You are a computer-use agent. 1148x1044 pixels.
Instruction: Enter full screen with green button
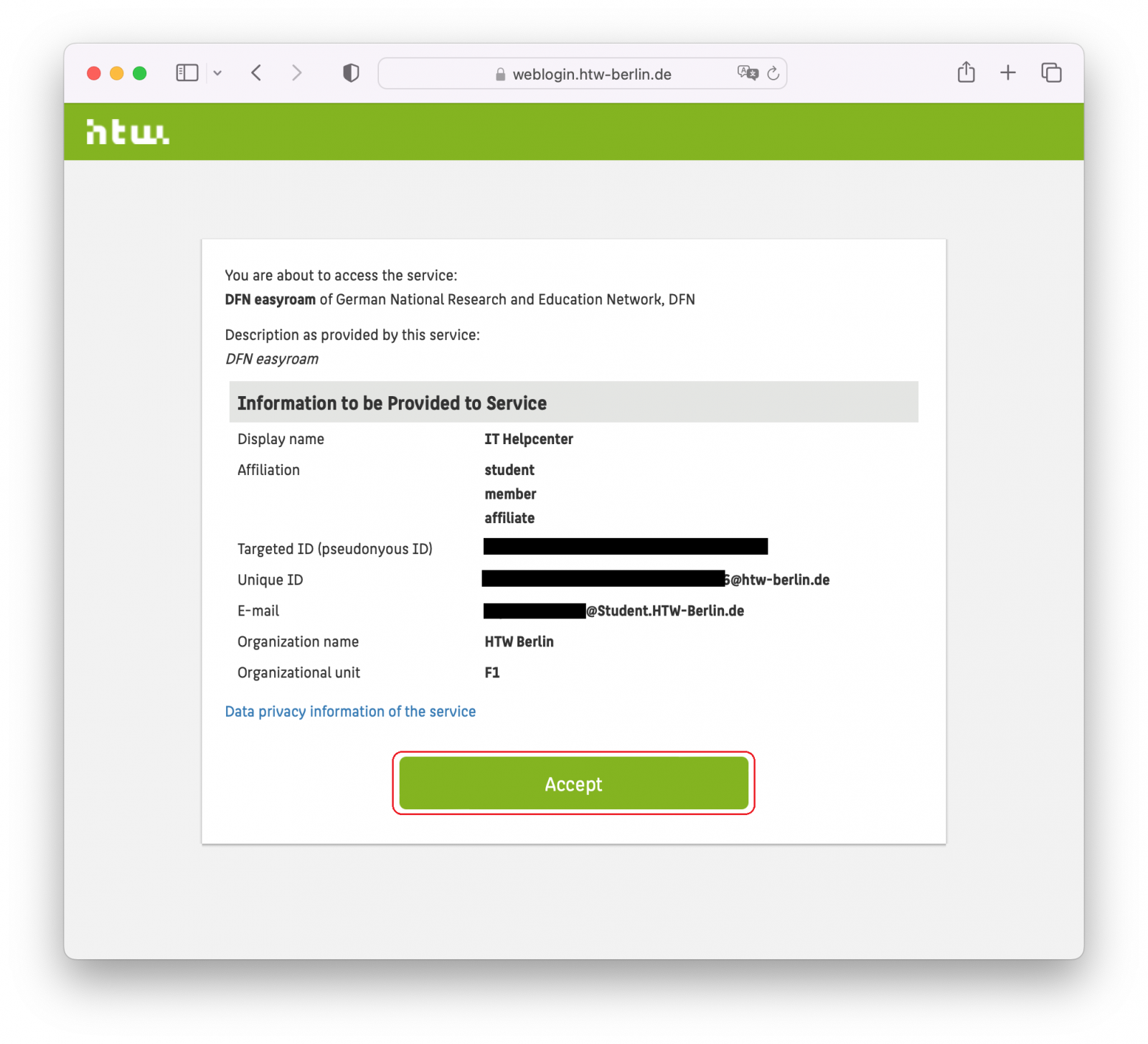[140, 73]
